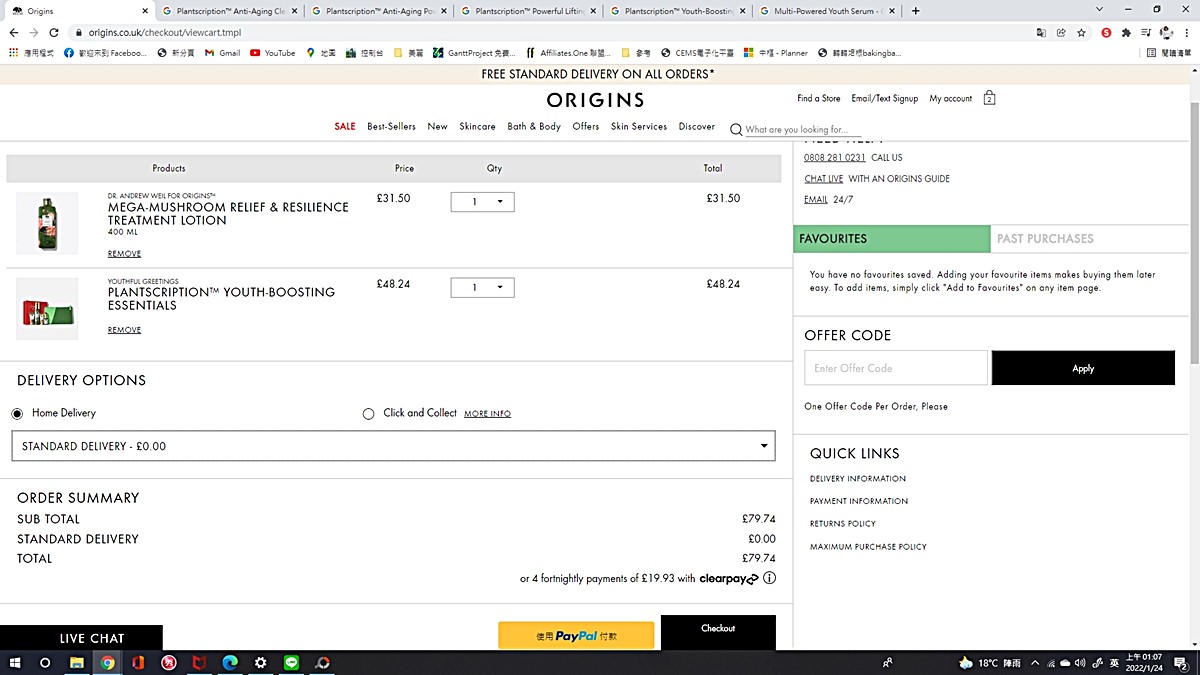The image size is (1200, 675).
Task: Select Click and Collect radio button
Action: coord(368,413)
